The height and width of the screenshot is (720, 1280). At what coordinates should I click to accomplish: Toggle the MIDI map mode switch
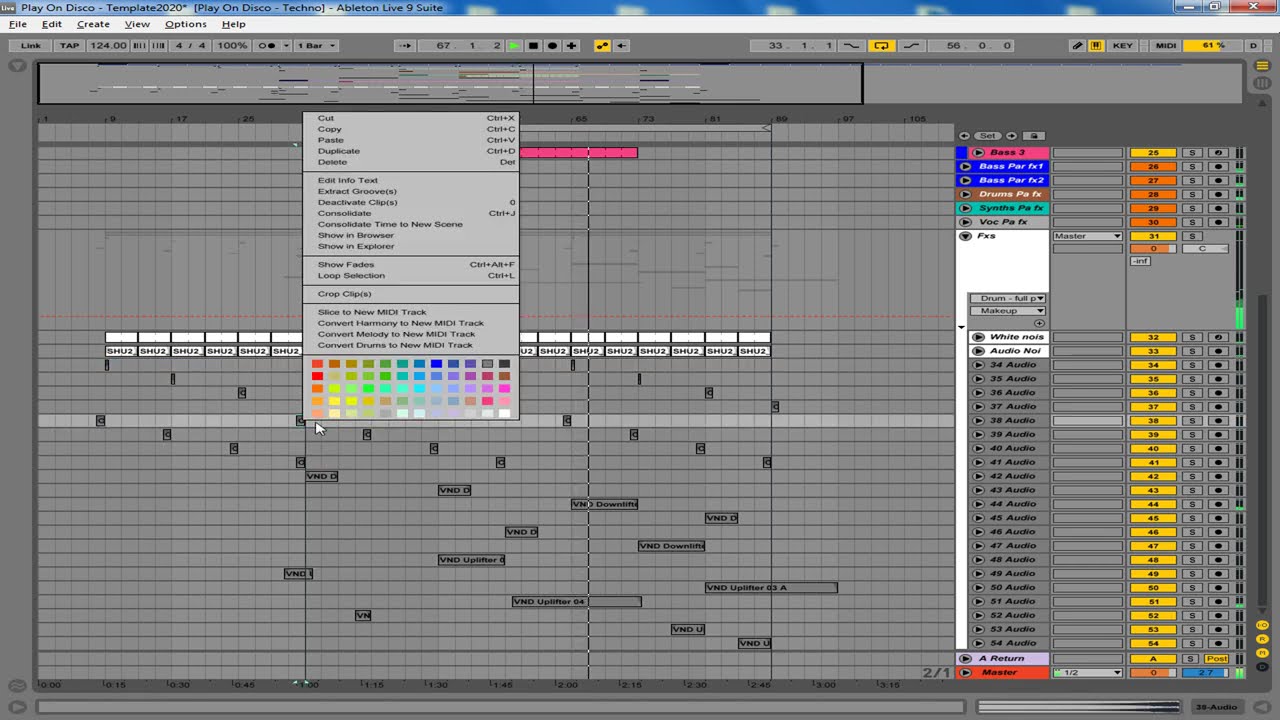click(x=1166, y=46)
